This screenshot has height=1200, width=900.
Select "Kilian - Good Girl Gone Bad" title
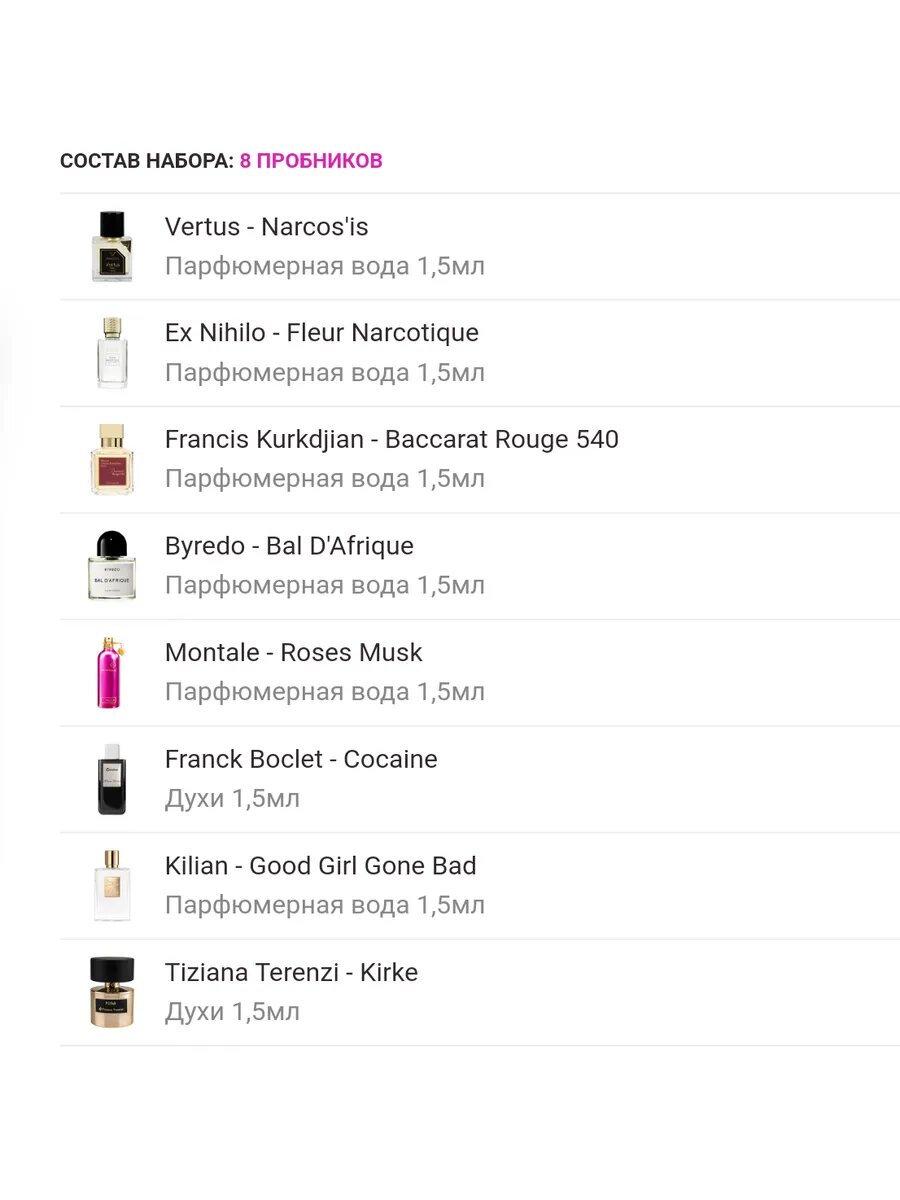click(320, 866)
